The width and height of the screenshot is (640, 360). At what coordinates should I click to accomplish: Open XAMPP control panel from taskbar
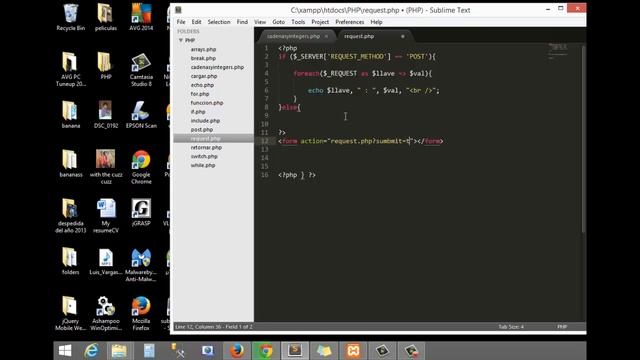353,351
